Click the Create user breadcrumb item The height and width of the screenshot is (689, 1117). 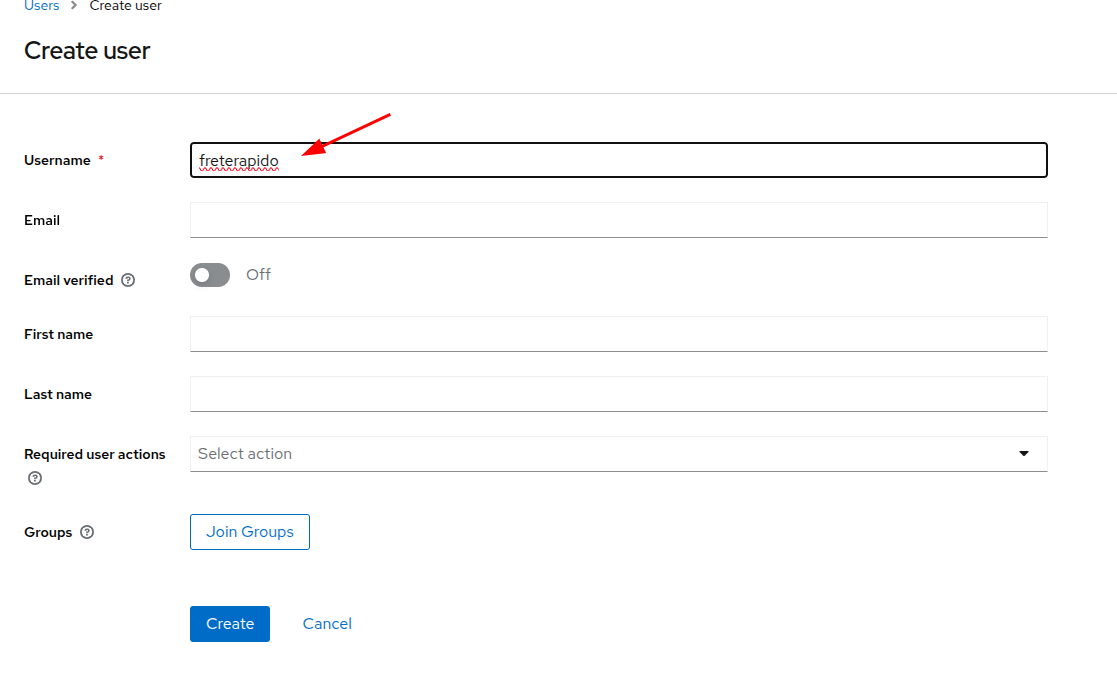[x=126, y=6]
